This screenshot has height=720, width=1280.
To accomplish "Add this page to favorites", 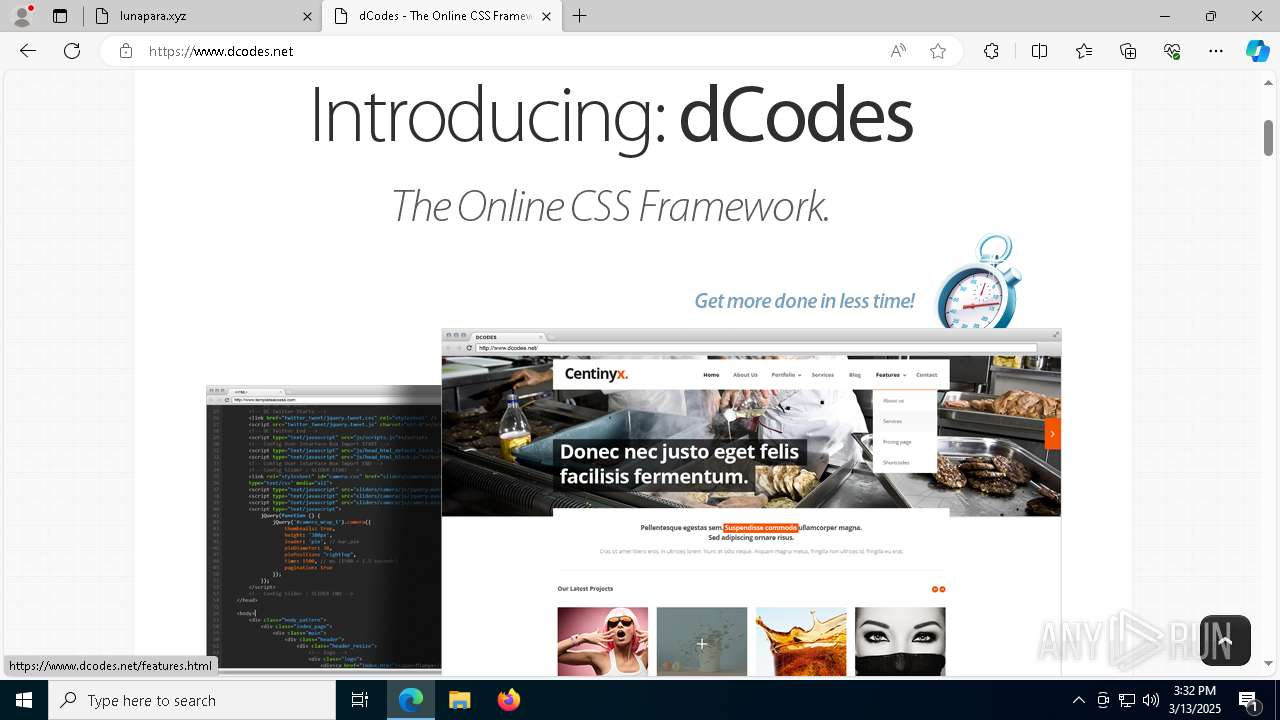I will point(938,51).
